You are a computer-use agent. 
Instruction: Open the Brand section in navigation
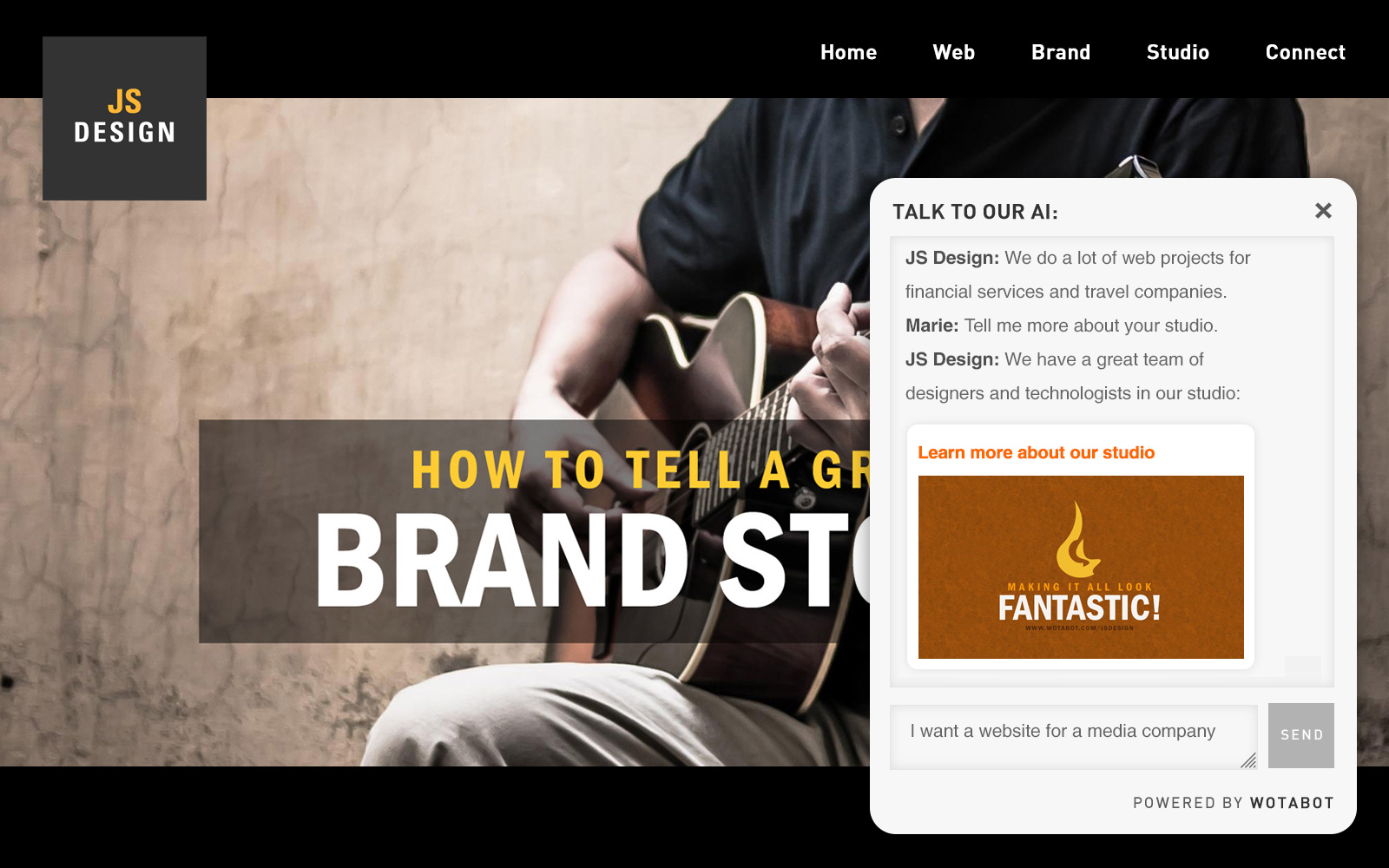point(1060,52)
